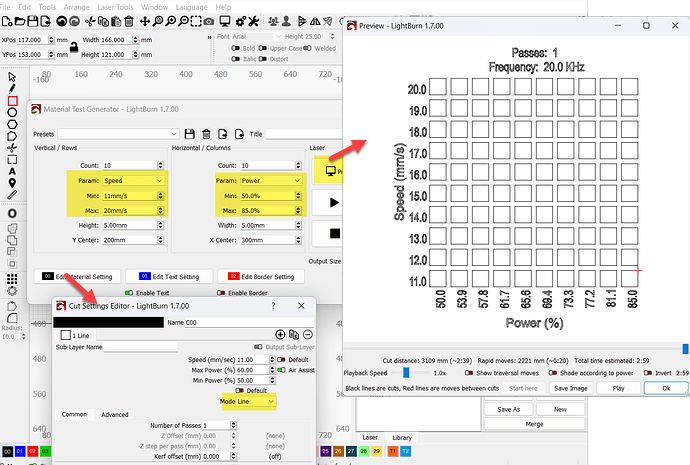Save project with floppy disk icon
This screenshot has height=465, width=690.
click(33, 21)
